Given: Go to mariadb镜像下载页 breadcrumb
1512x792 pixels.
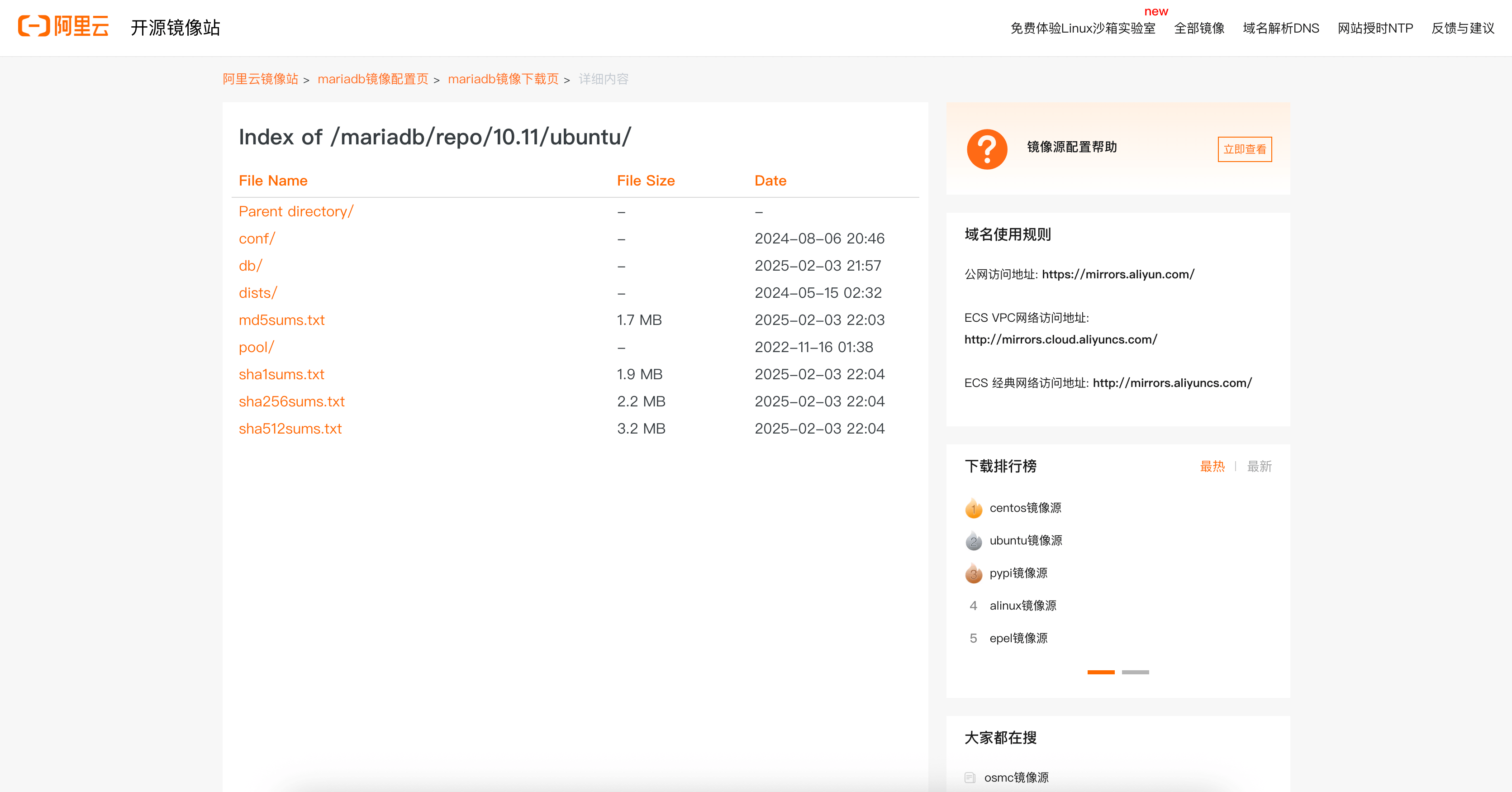Looking at the screenshot, I should (x=503, y=79).
